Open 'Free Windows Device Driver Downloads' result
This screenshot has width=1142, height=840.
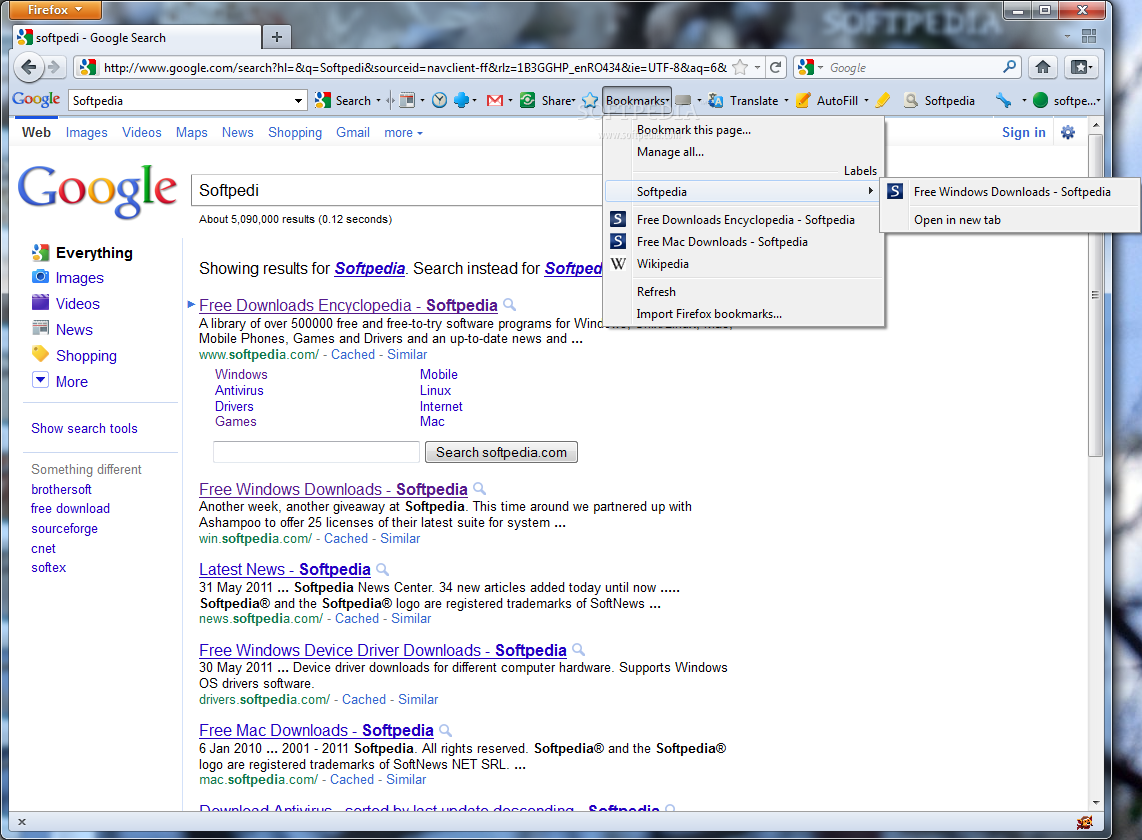click(382, 650)
